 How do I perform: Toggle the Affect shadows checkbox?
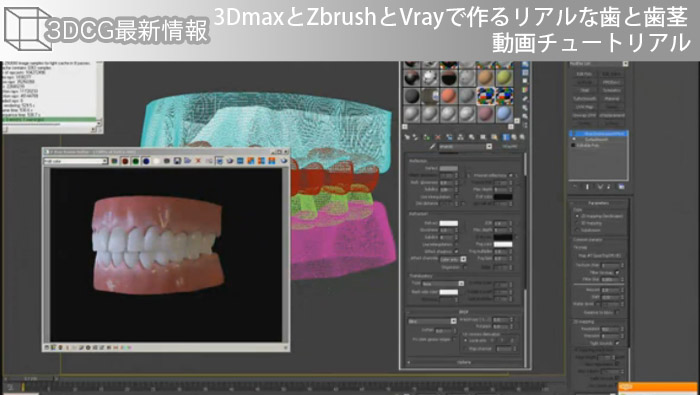click(456, 251)
